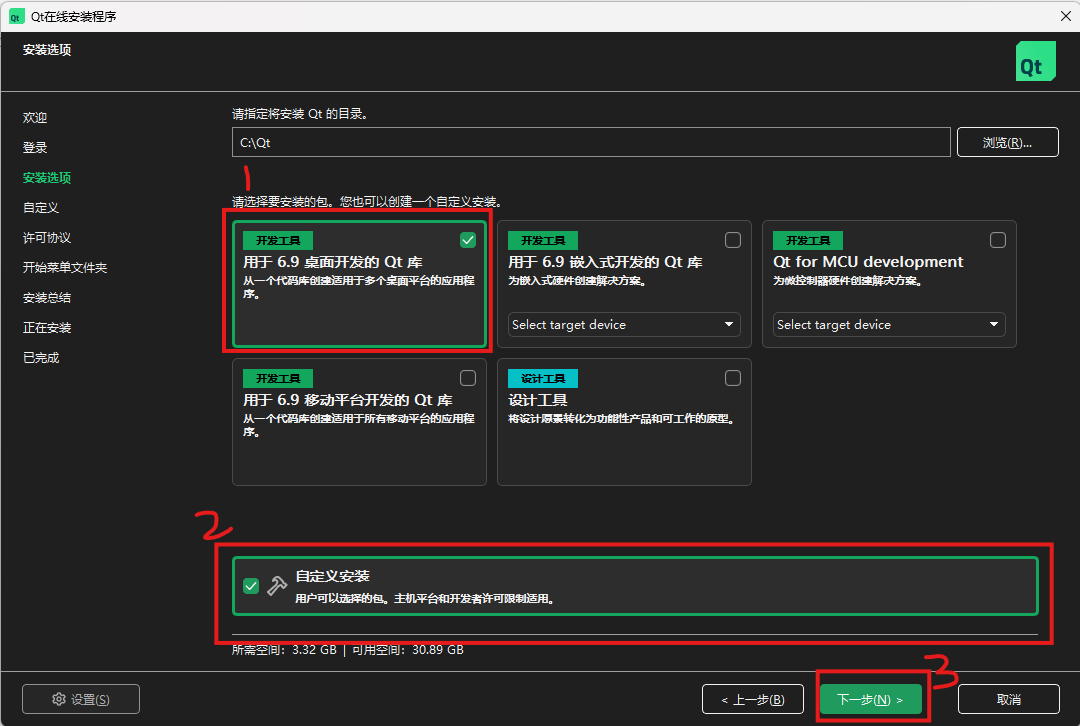This screenshot has width=1080, height=726.
Task: Click the 用于 6.9 嵌入式开发的 Qt 库 title
Action: tap(605, 262)
